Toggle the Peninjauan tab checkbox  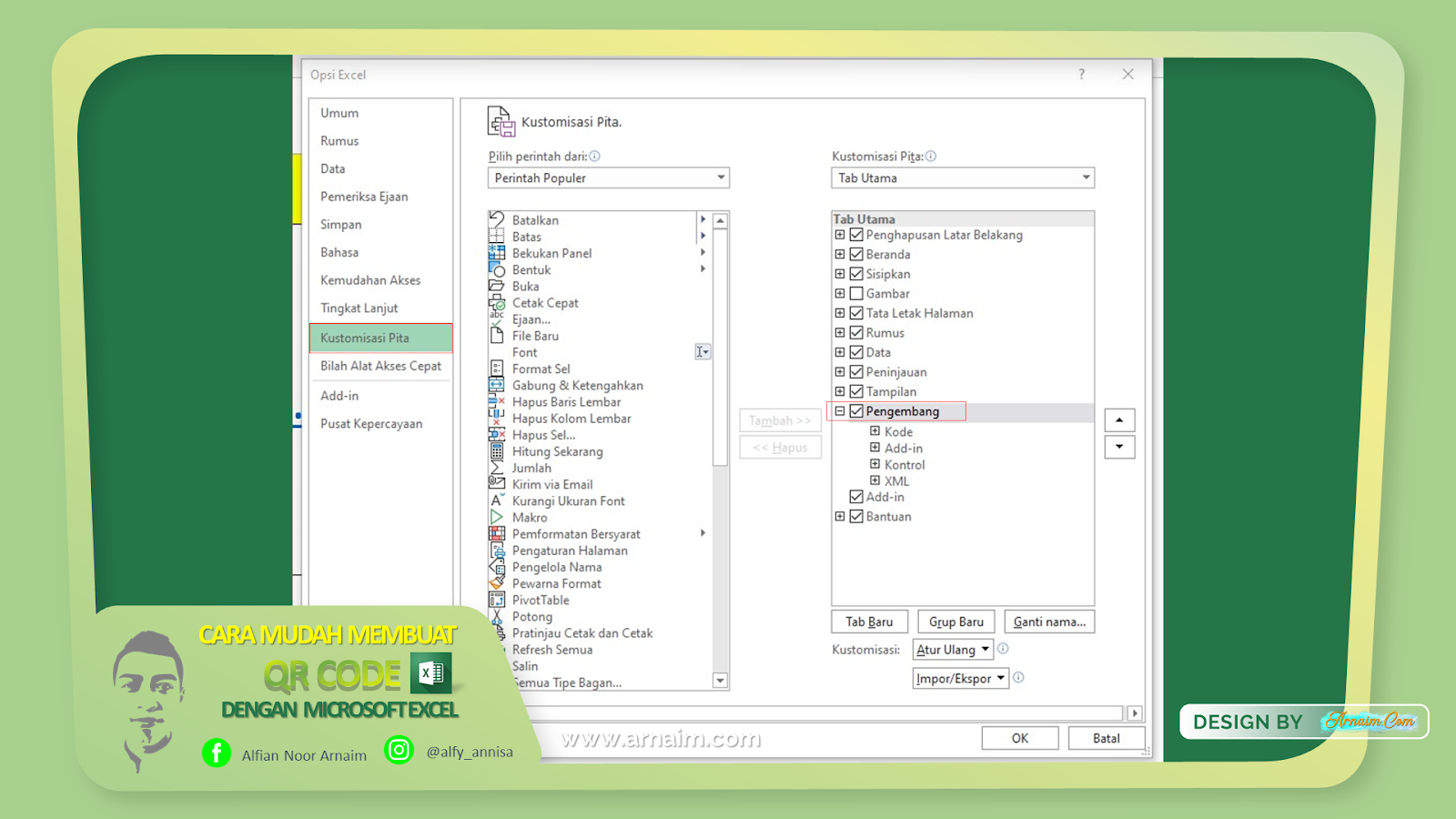856,372
